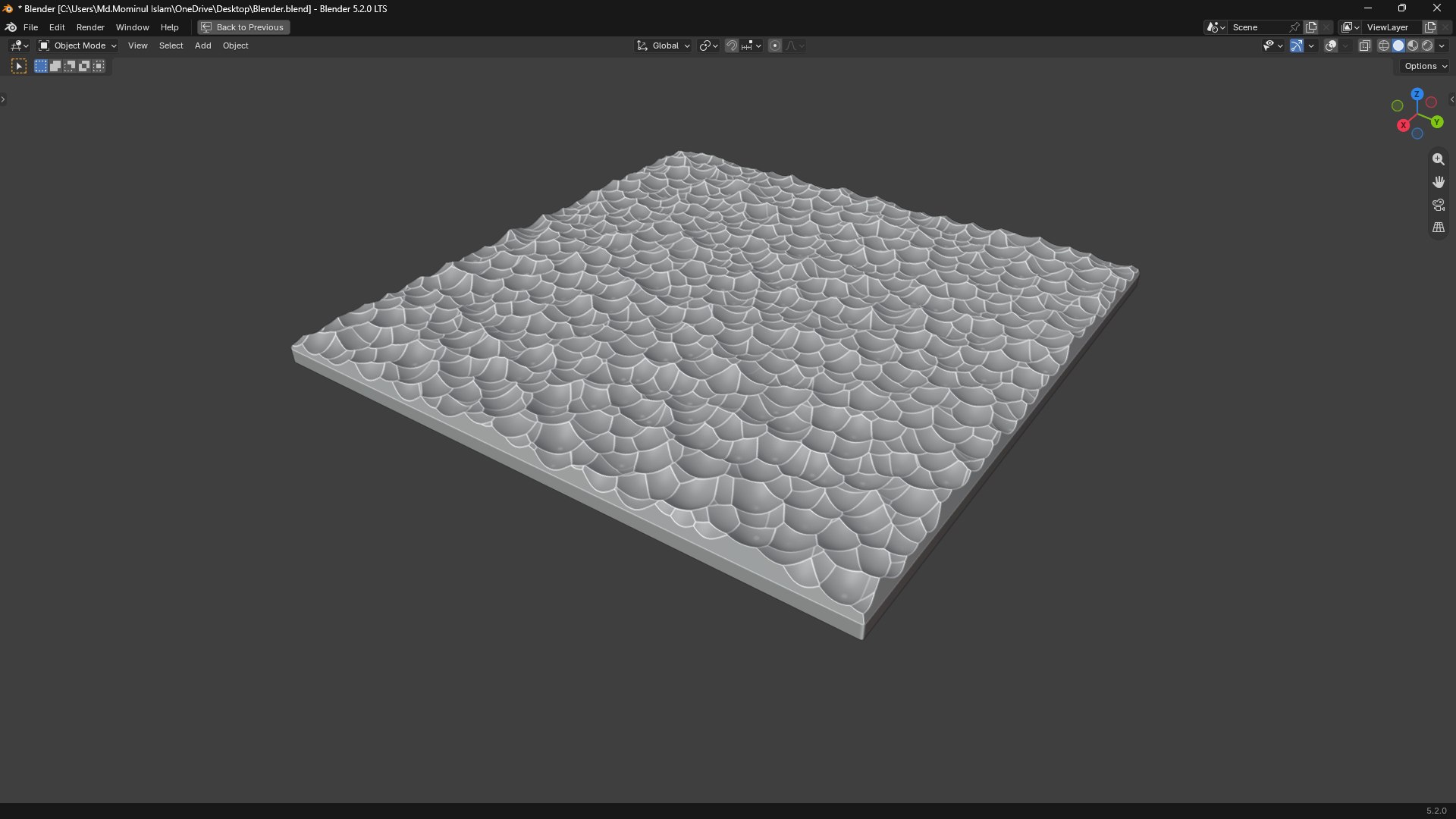Click the New Scene duplicate icon
Screen dimensions: 1456x819
[x=1311, y=27]
